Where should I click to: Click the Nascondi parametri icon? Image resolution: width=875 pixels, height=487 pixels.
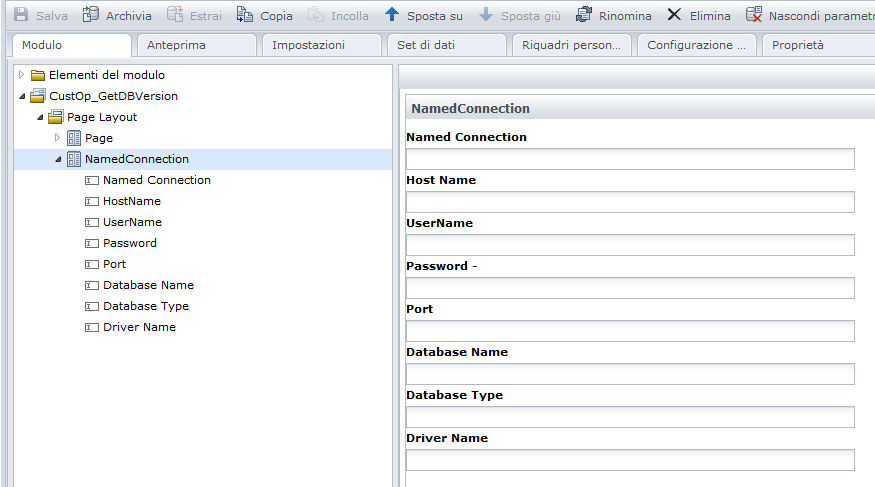tap(754, 15)
